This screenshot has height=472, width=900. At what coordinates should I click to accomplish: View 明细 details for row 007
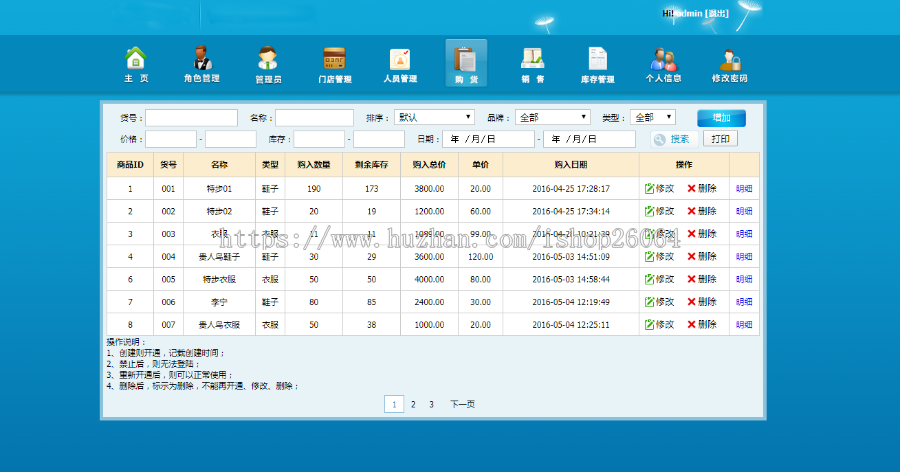coord(744,324)
